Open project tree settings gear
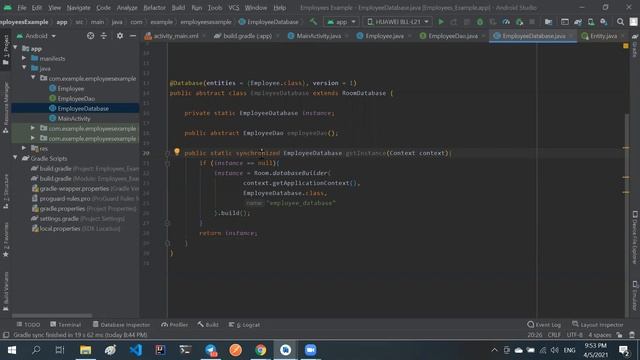The height and width of the screenshot is (360, 640). [120, 36]
